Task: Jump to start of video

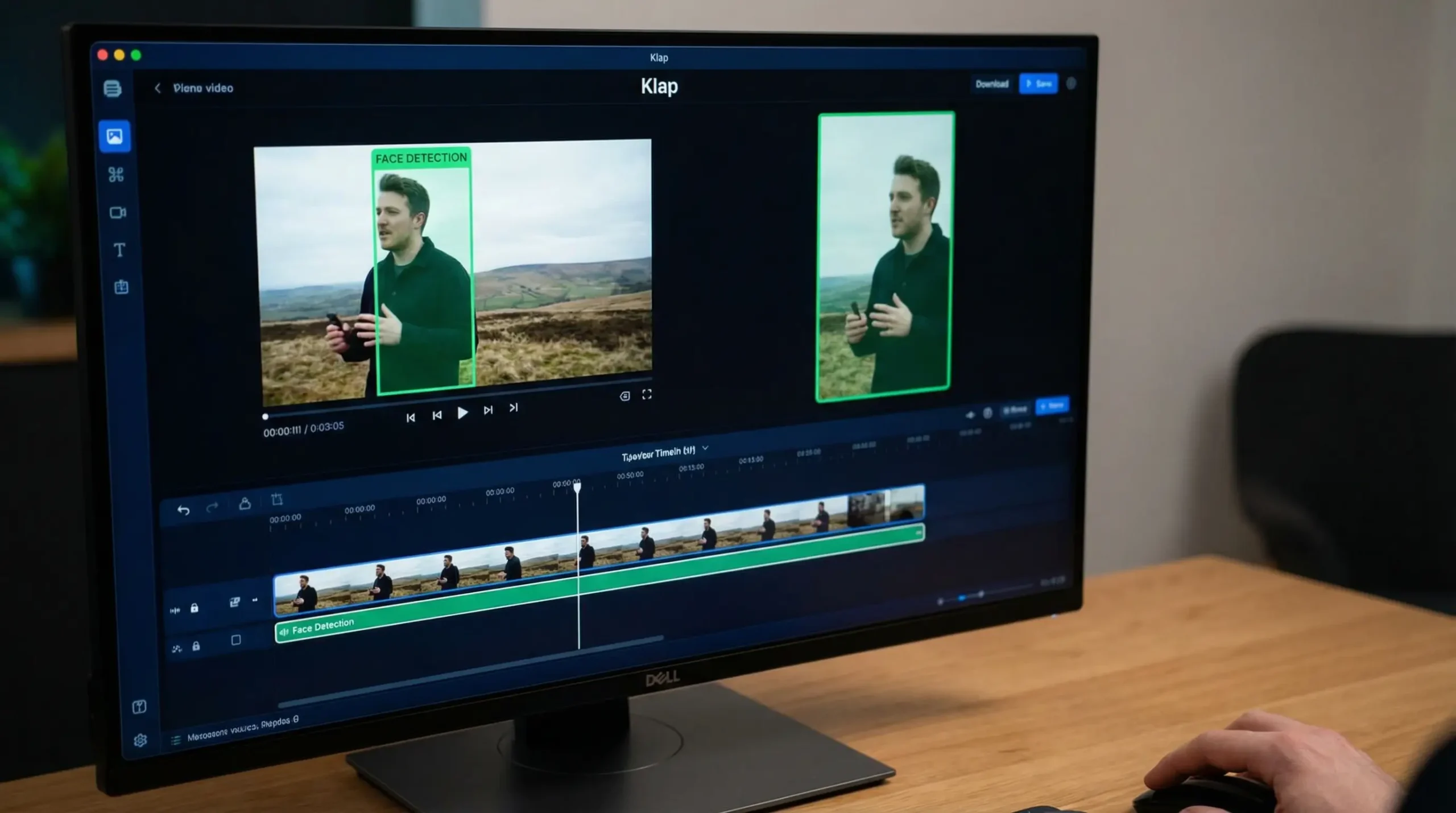Action: (x=411, y=418)
